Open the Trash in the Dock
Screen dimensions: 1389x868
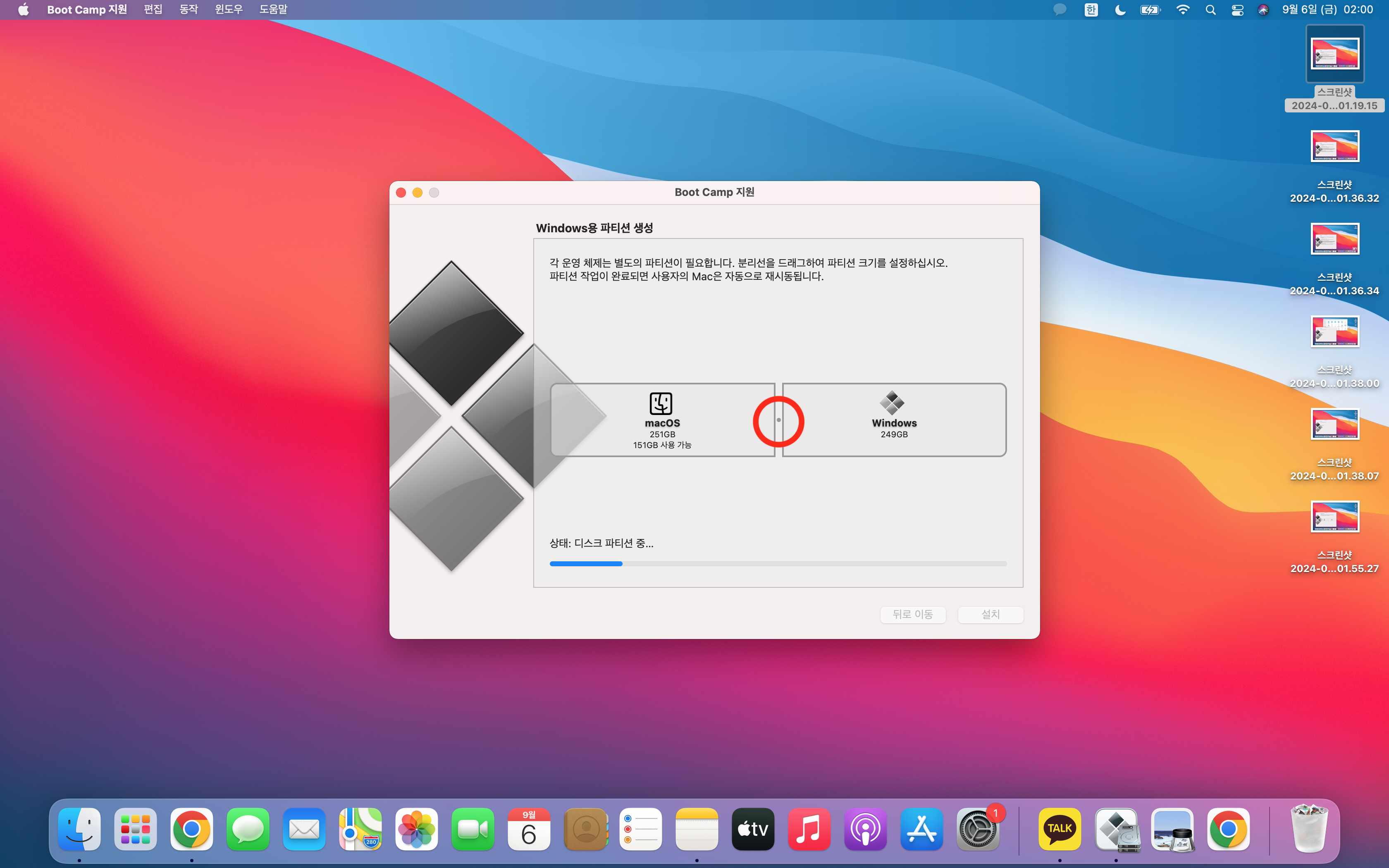pyautogui.click(x=1309, y=829)
